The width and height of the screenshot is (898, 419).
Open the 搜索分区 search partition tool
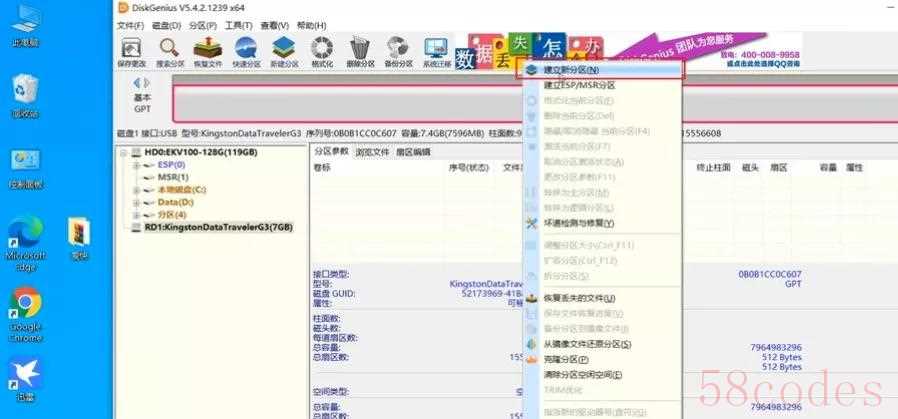pyautogui.click(x=170, y=52)
